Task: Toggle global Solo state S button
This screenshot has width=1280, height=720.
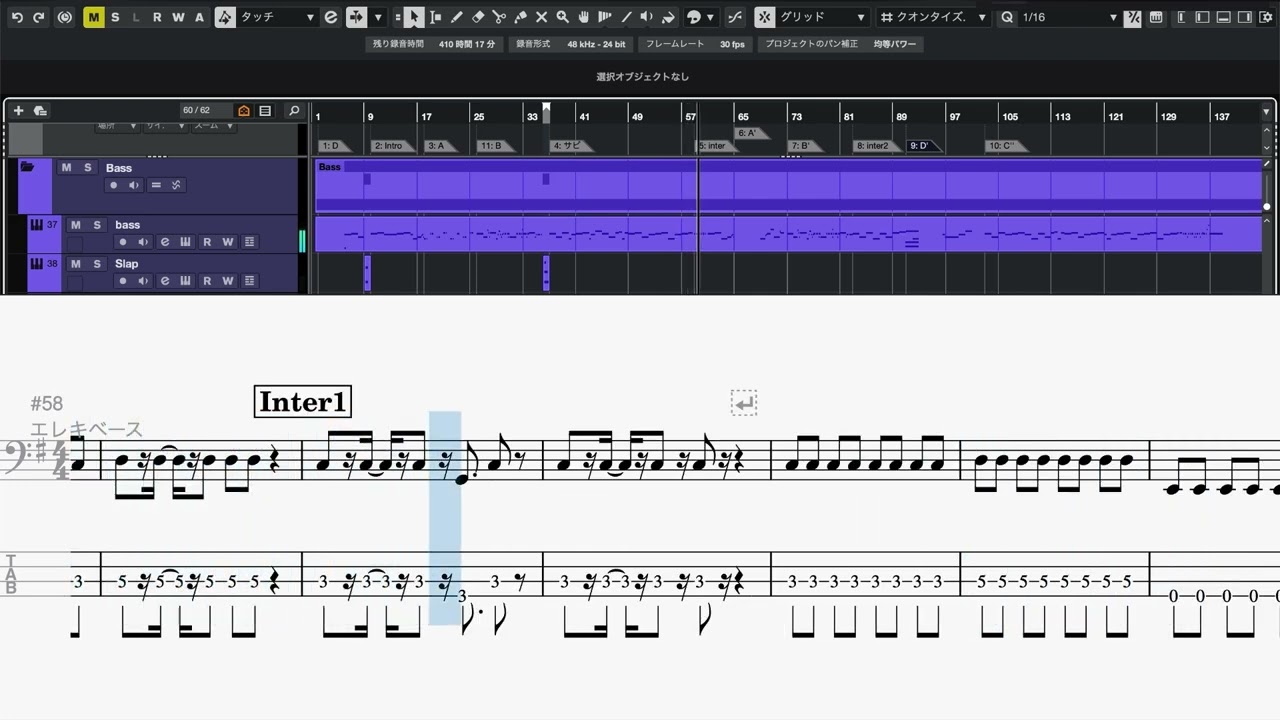Action: pyautogui.click(x=115, y=17)
